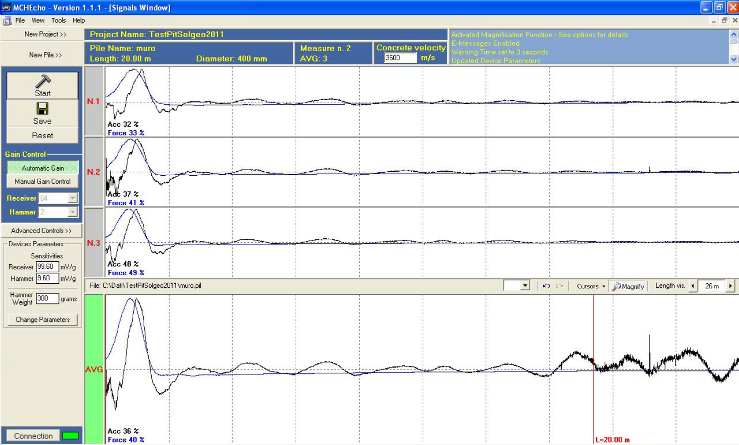Edit the Receiver sensitivity field
Screen dimensions: 739x445
(x=48, y=267)
